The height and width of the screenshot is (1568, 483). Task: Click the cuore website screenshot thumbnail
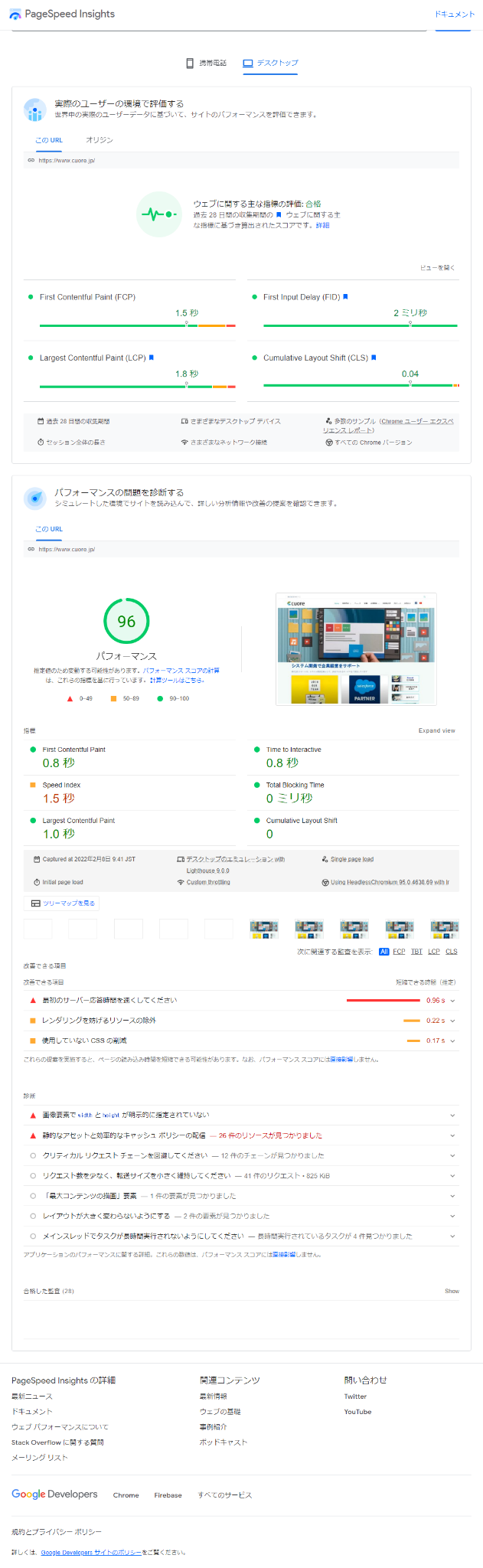pos(356,649)
